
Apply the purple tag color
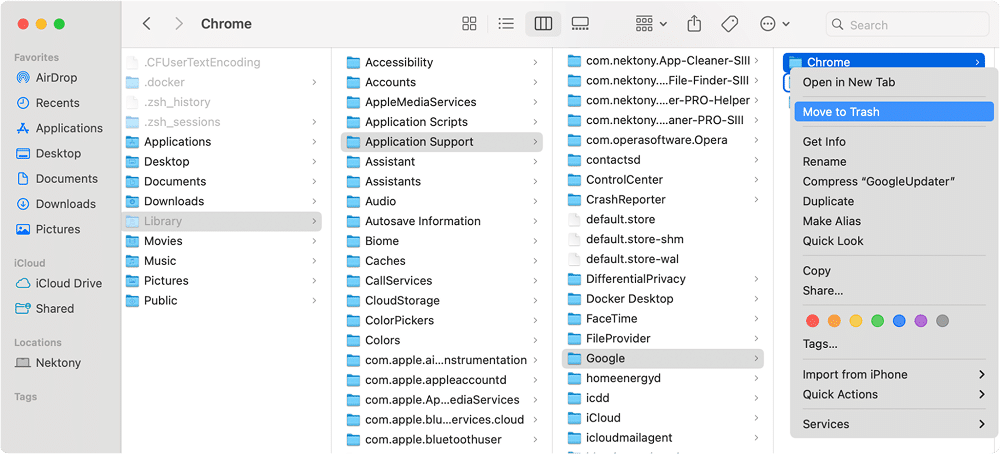point(921,321)
